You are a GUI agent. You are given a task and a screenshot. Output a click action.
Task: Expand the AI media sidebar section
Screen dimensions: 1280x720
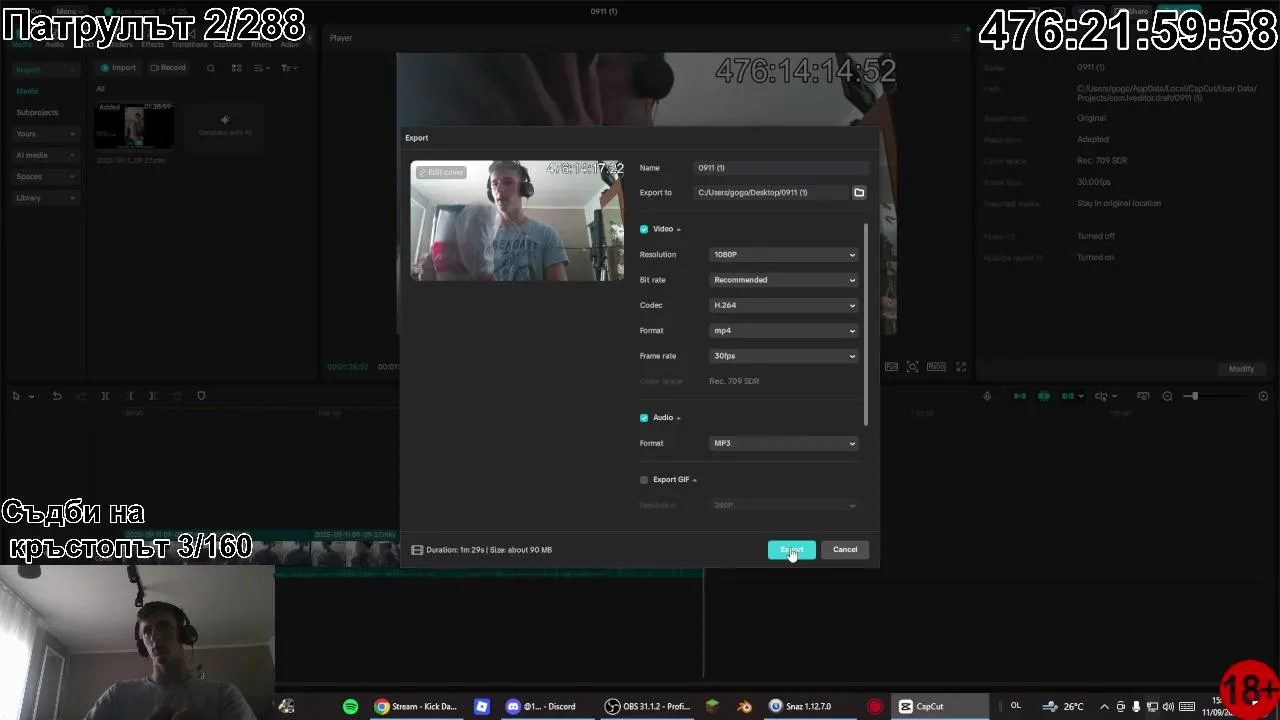tap(45, 155)
